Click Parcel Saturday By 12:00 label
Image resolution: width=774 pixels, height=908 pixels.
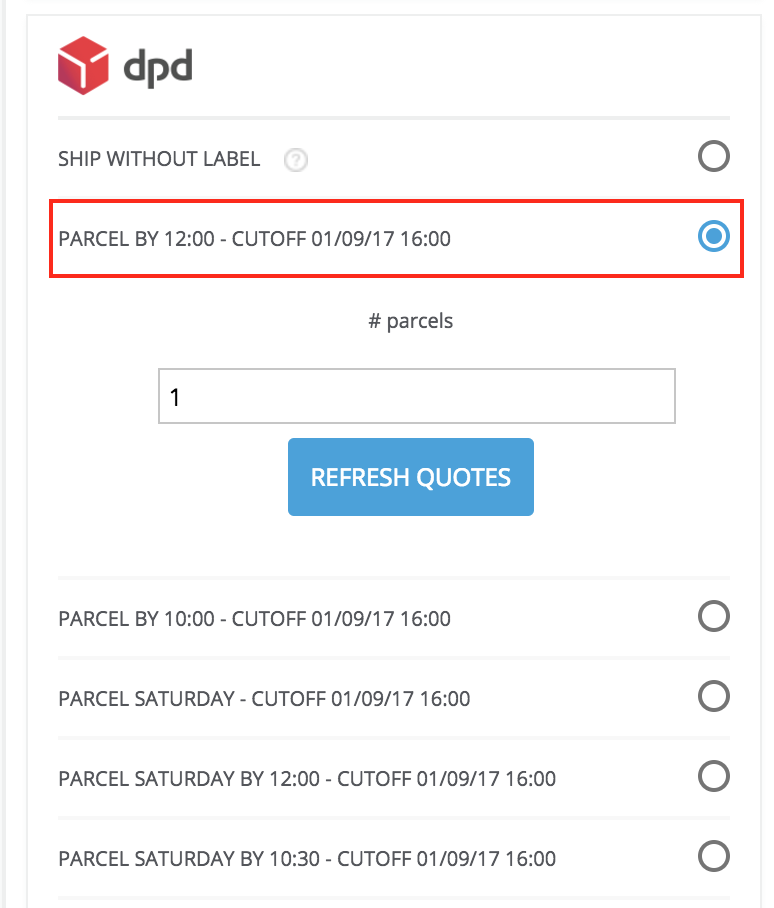pyautogui.click(x=307, y=778)
